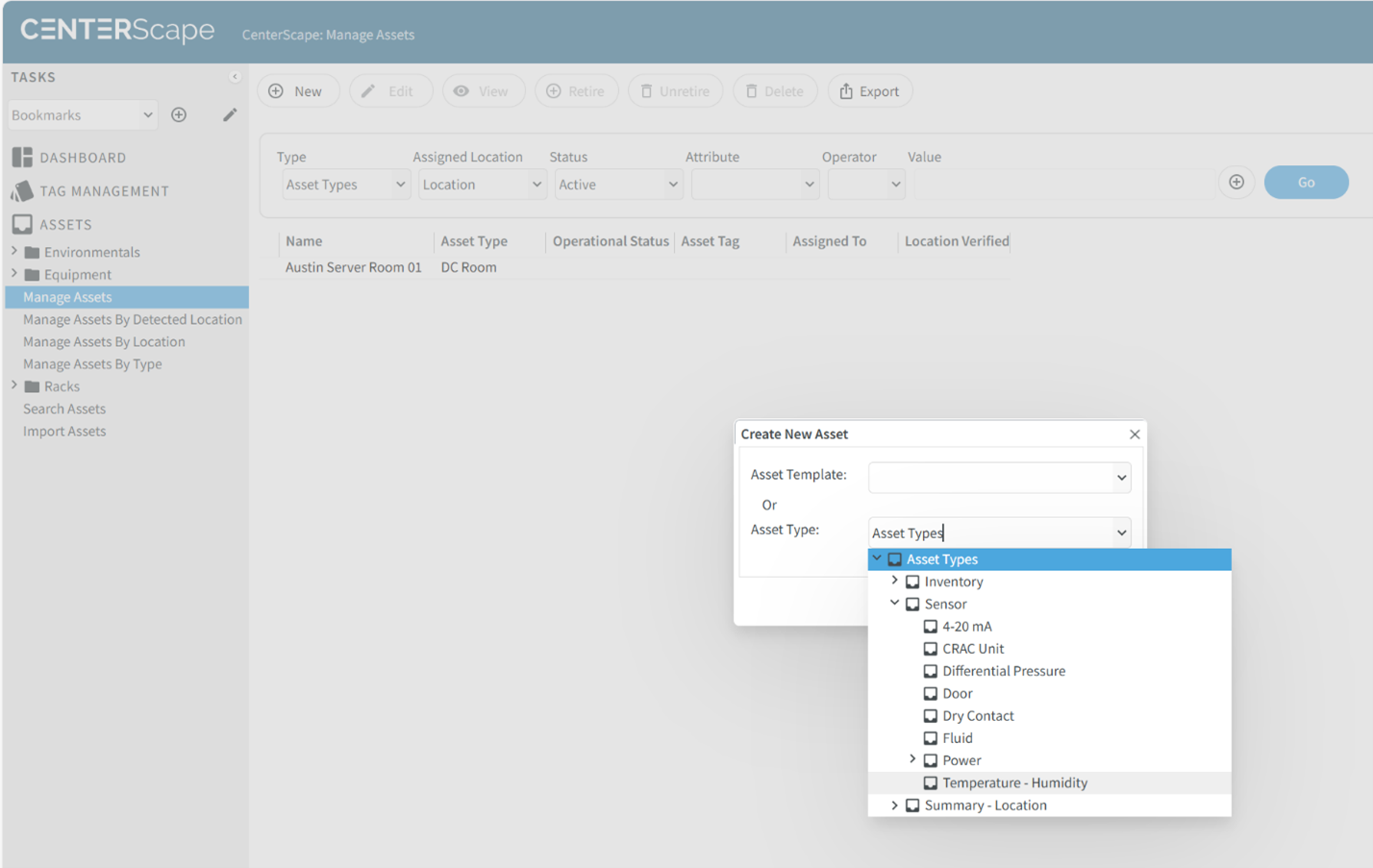The height and width of the screenshot is (868, 1373).
Task: Open the Asset Template dropdown
Action: coord(1000,477)
